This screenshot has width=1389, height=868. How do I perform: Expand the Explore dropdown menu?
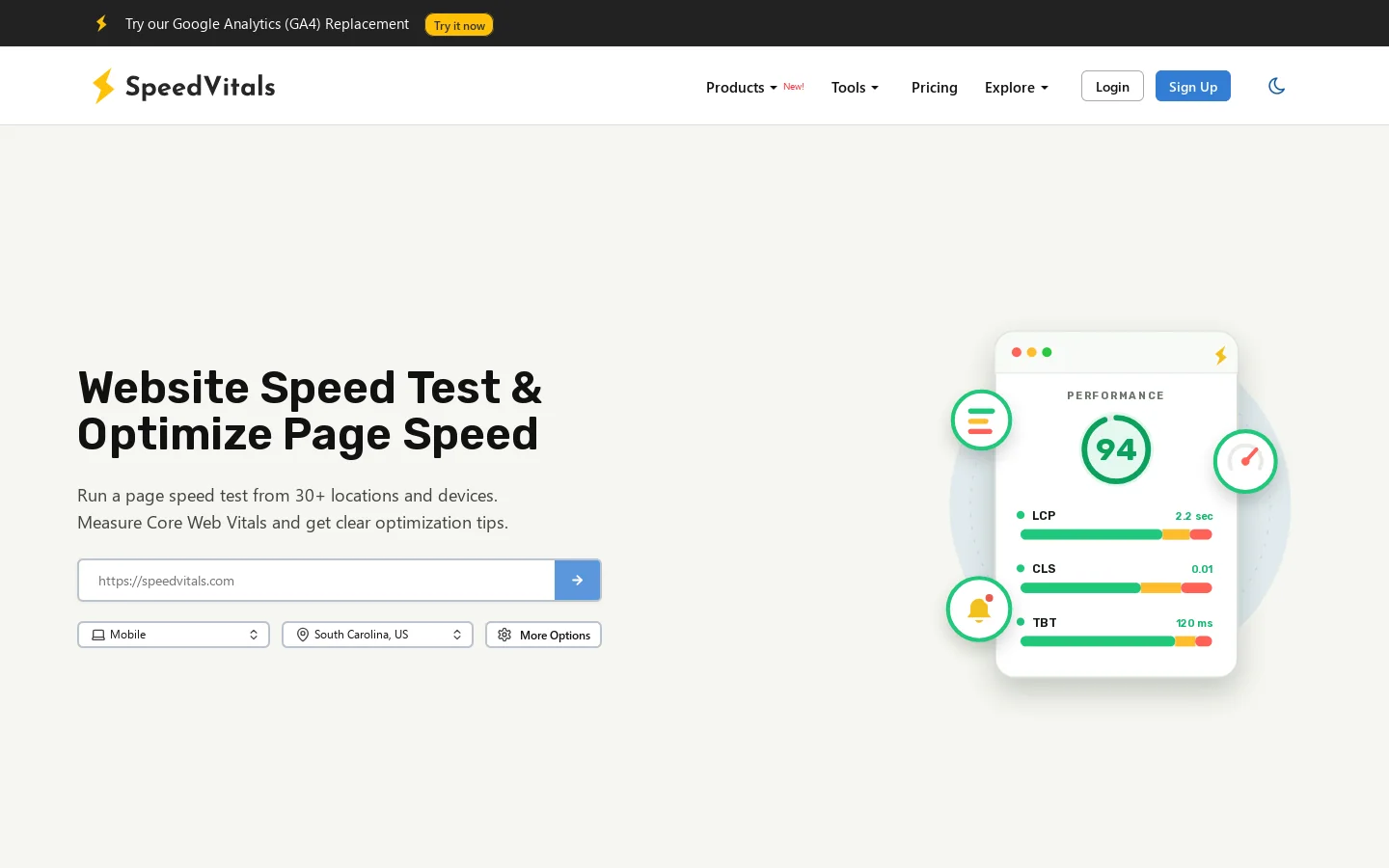click(1016, 87)
